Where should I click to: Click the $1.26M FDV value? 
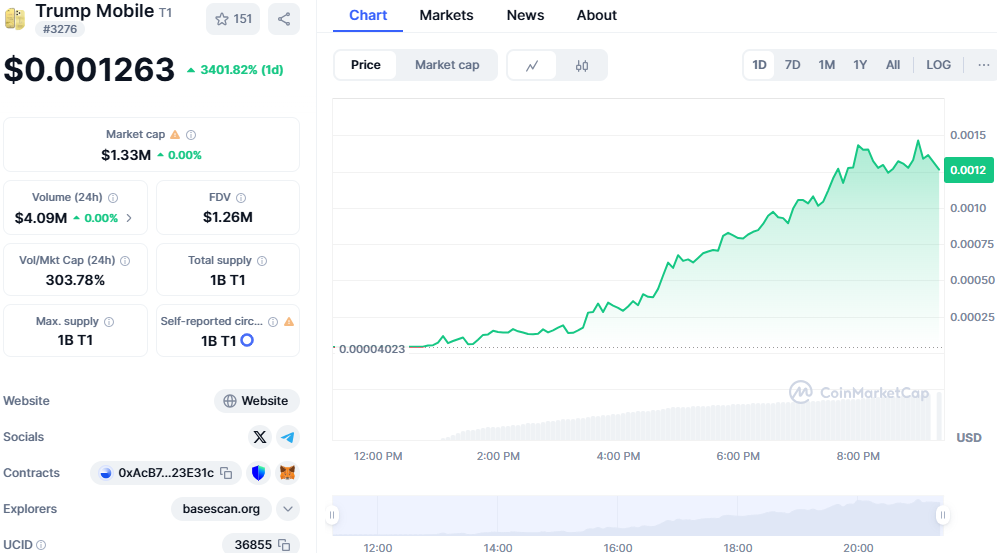point(228,217)
